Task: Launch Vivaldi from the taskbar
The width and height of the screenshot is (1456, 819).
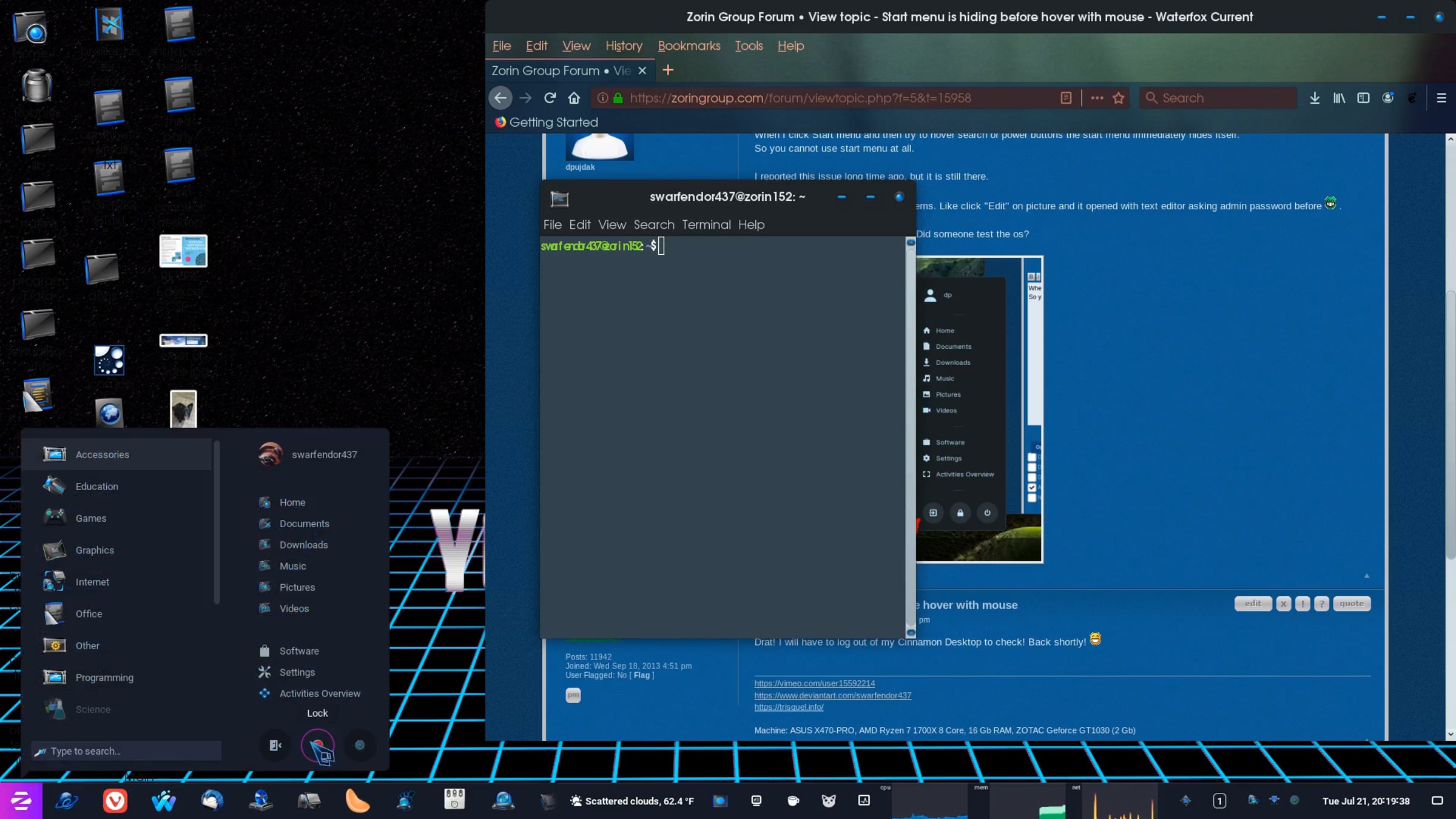Action: tap(115, 801)
